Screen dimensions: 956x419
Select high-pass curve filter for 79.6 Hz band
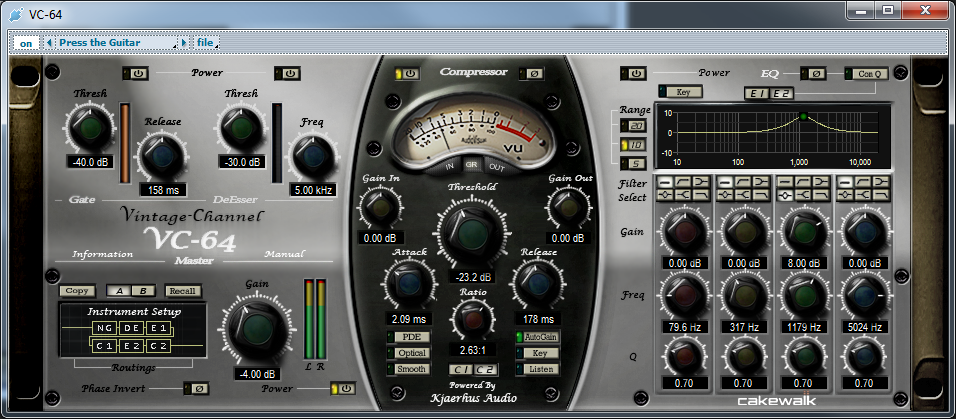click(x=683, y=182)
